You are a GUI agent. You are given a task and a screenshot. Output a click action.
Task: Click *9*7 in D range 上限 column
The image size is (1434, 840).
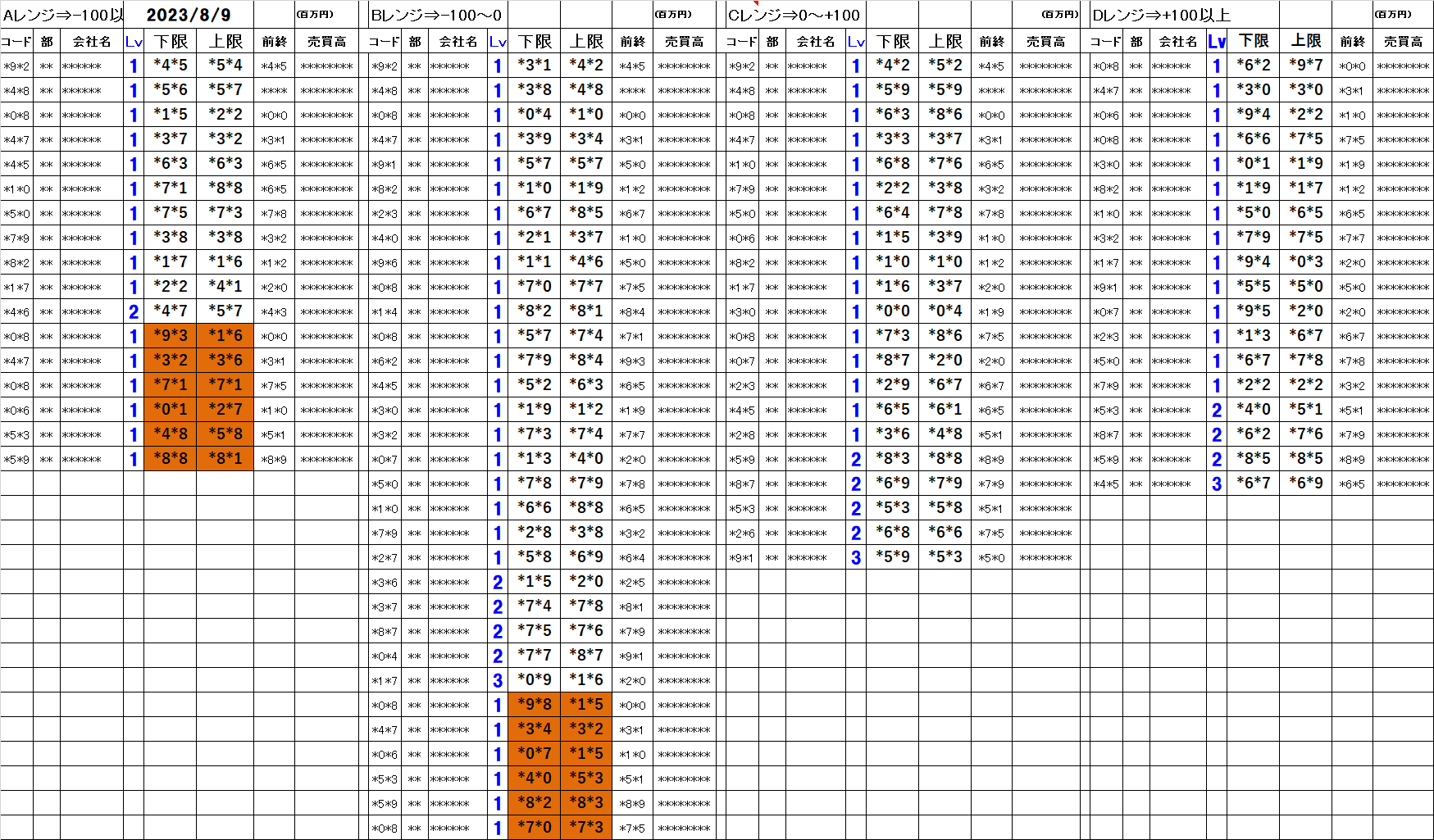(1306, 66)
